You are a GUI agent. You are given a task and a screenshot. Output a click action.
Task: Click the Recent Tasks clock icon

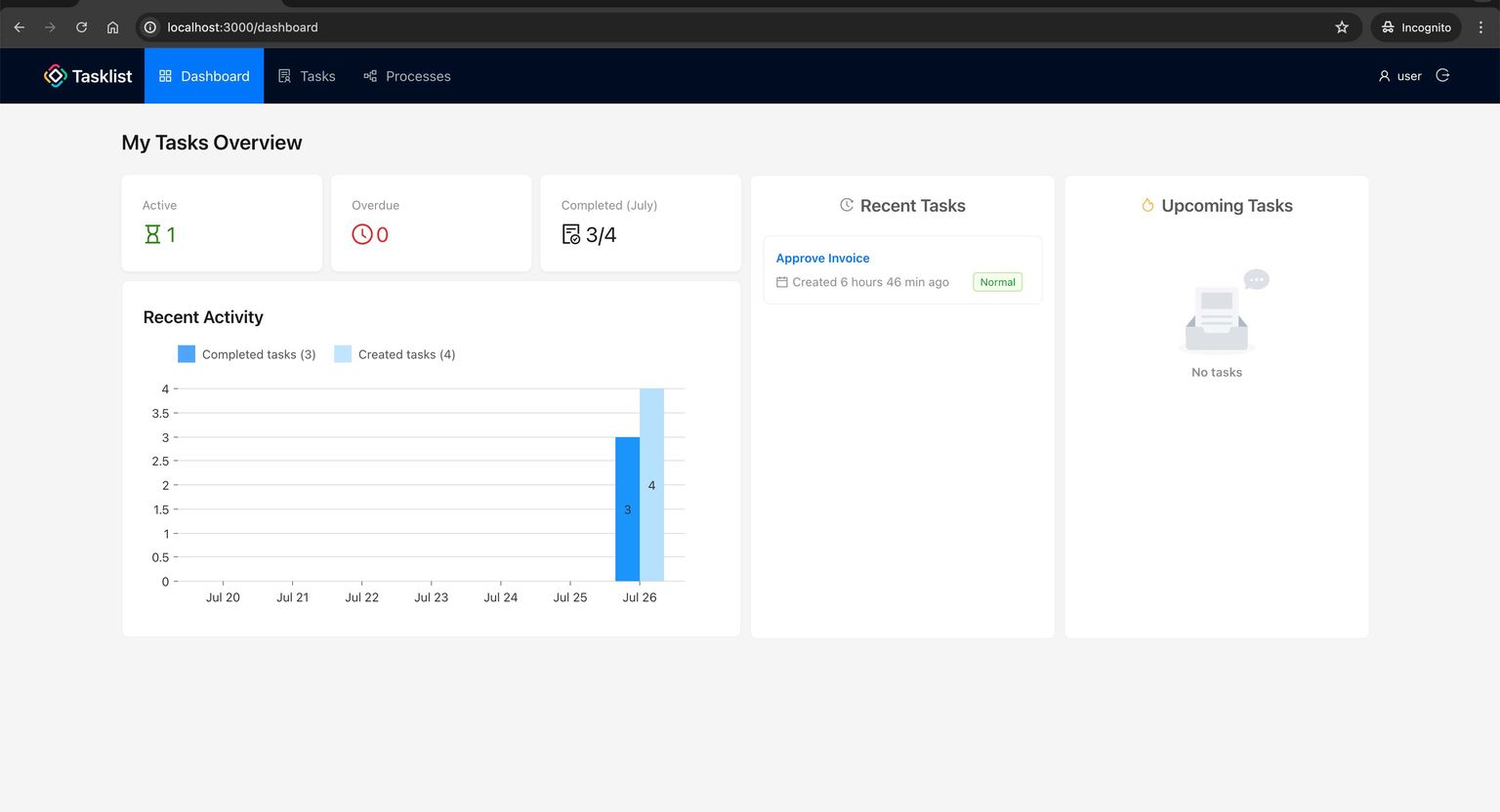(x=847, y=205)
